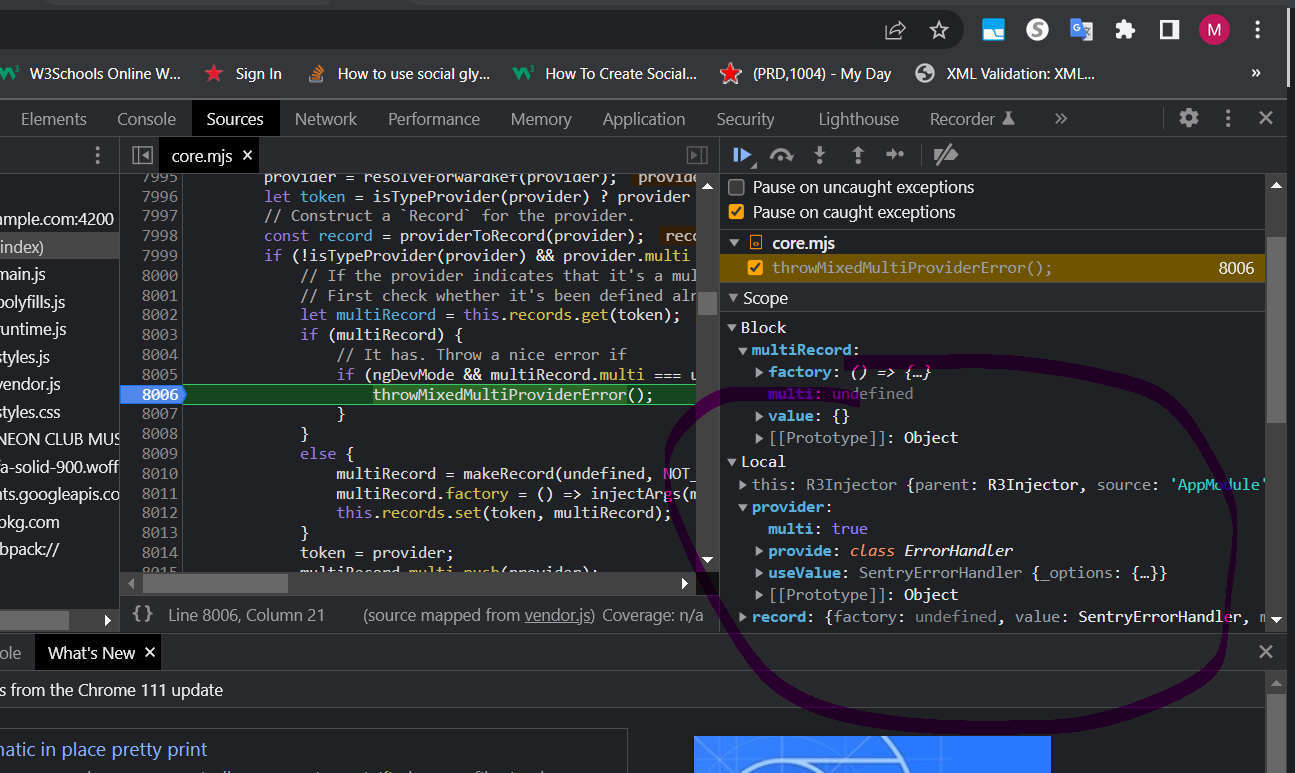Open the automatic pretty print article link
1295x773 pixels.
pyautogui.click(x=104, y=749)
